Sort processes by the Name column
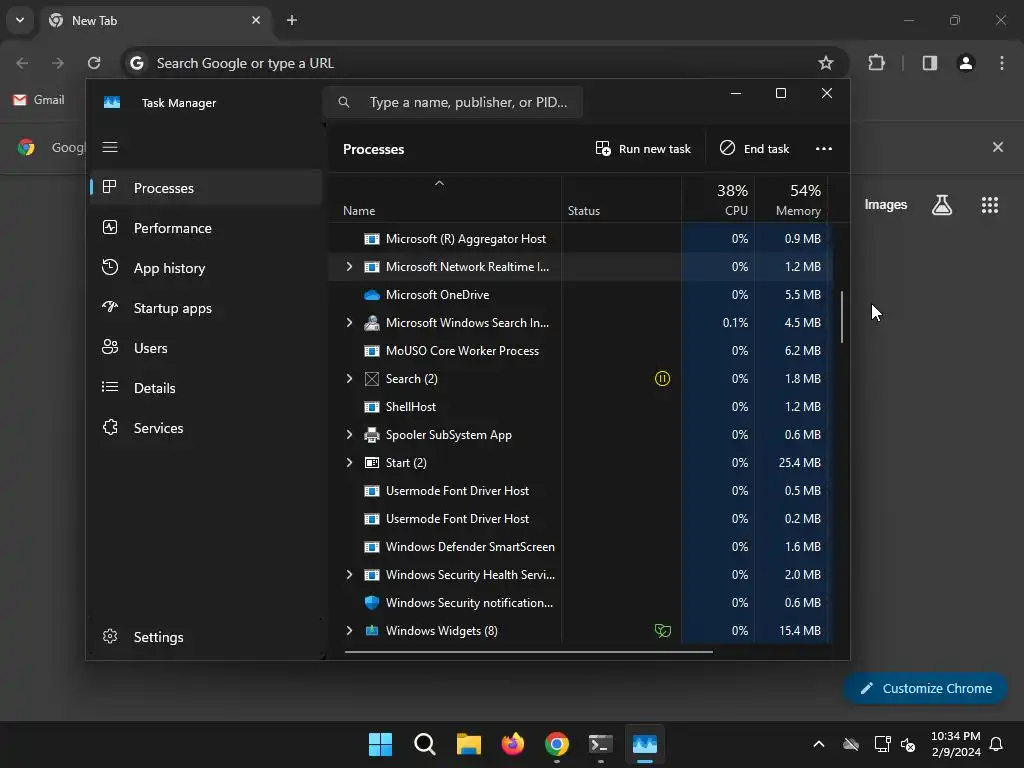 click(x=359, y=211)
